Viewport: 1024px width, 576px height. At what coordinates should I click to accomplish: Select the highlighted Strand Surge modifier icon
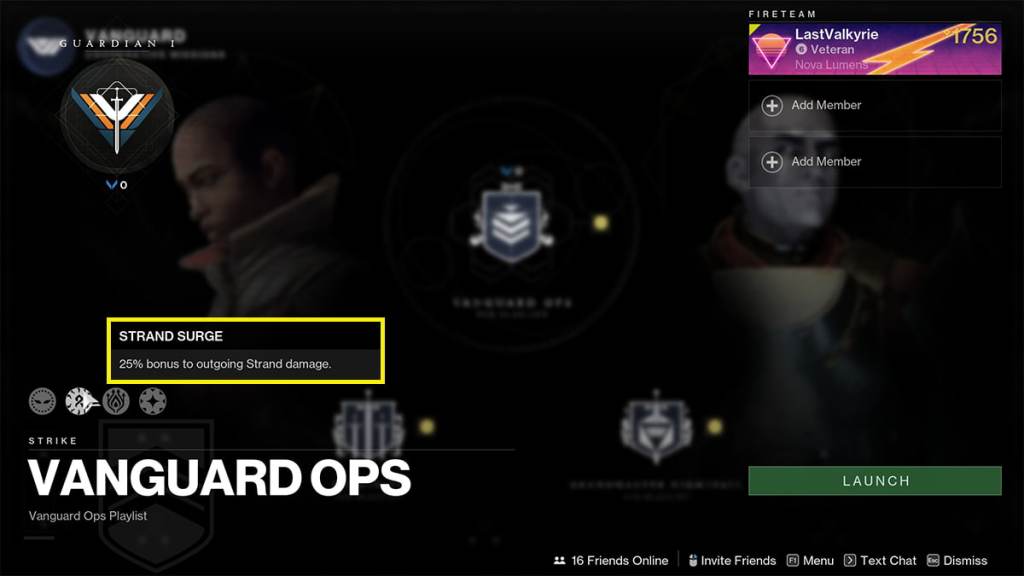80,401
